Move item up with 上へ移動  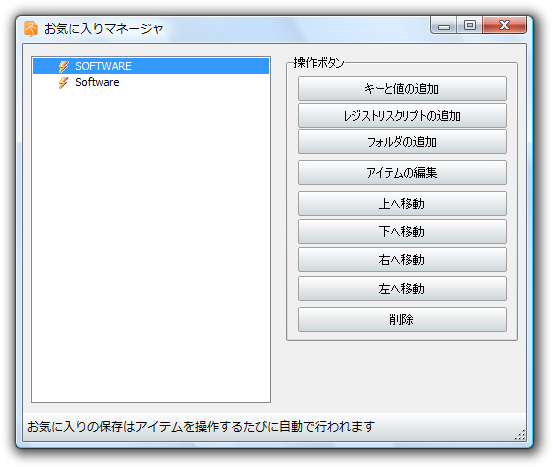tap(402, 204)
